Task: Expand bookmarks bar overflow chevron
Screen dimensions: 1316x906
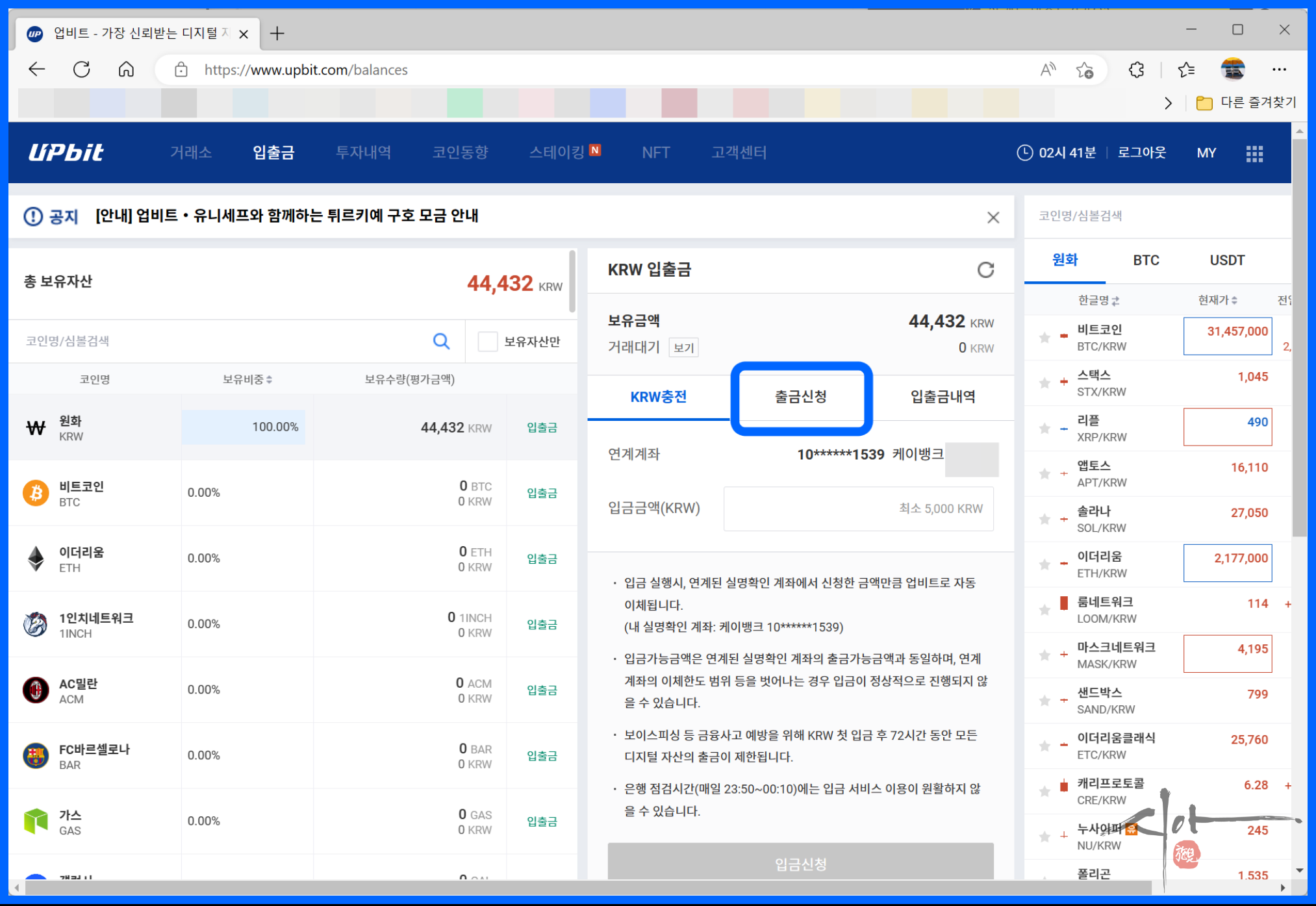Action: [1168, 103]
